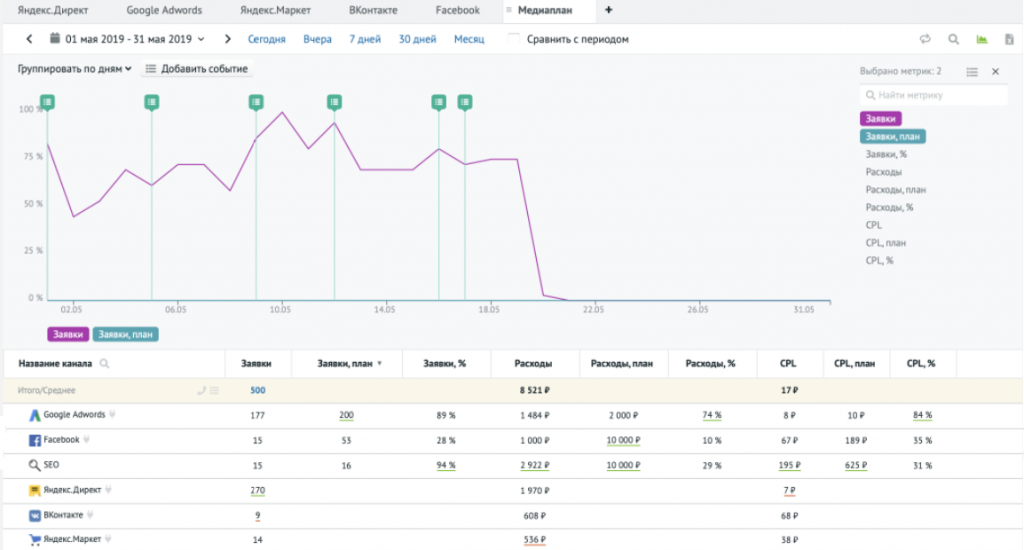Open the metrics list layout icon

point(971,72)
